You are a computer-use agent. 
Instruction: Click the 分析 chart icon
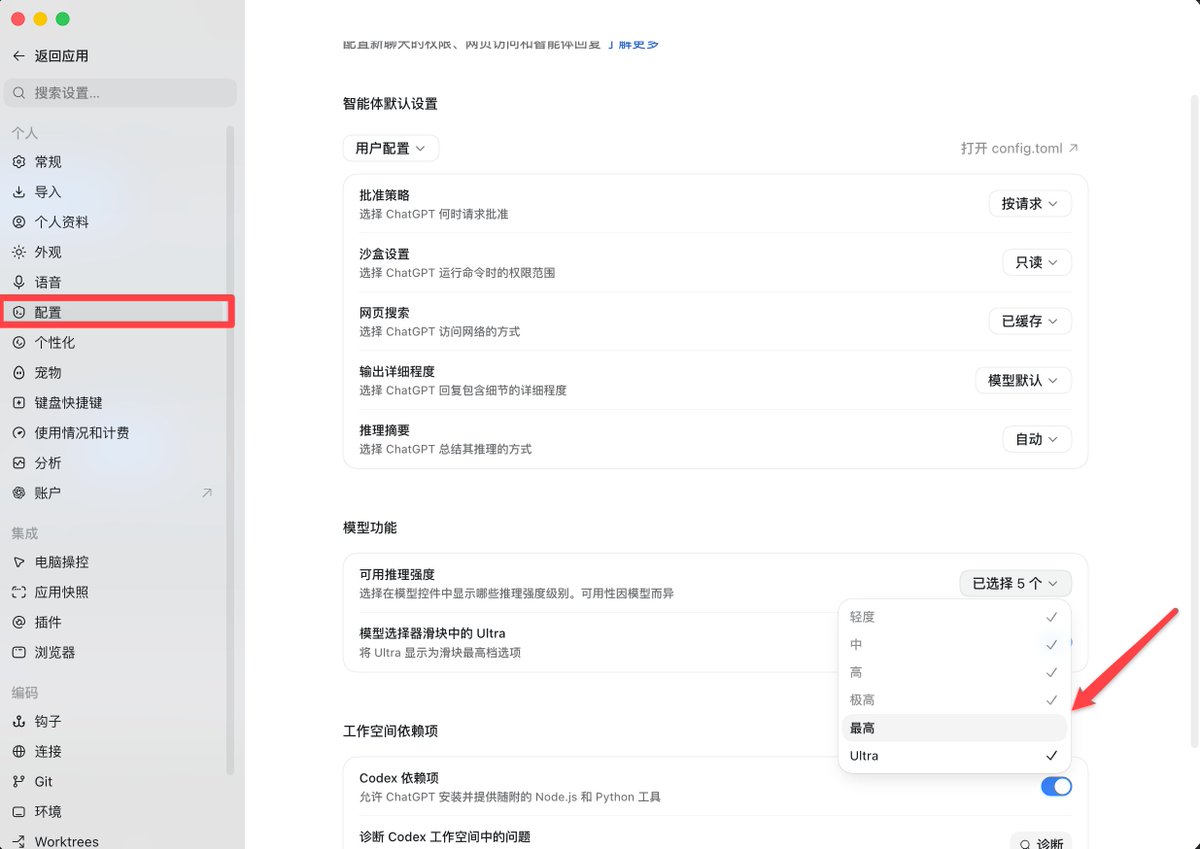[19, 462]
